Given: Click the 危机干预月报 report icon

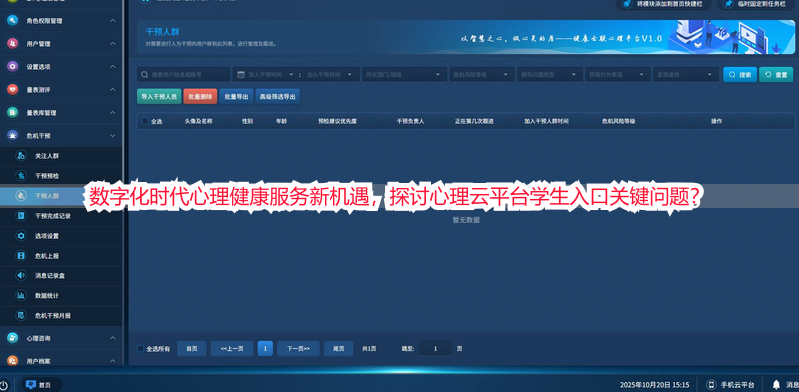Looking at the screenshot, I should (x=21, y=316).
